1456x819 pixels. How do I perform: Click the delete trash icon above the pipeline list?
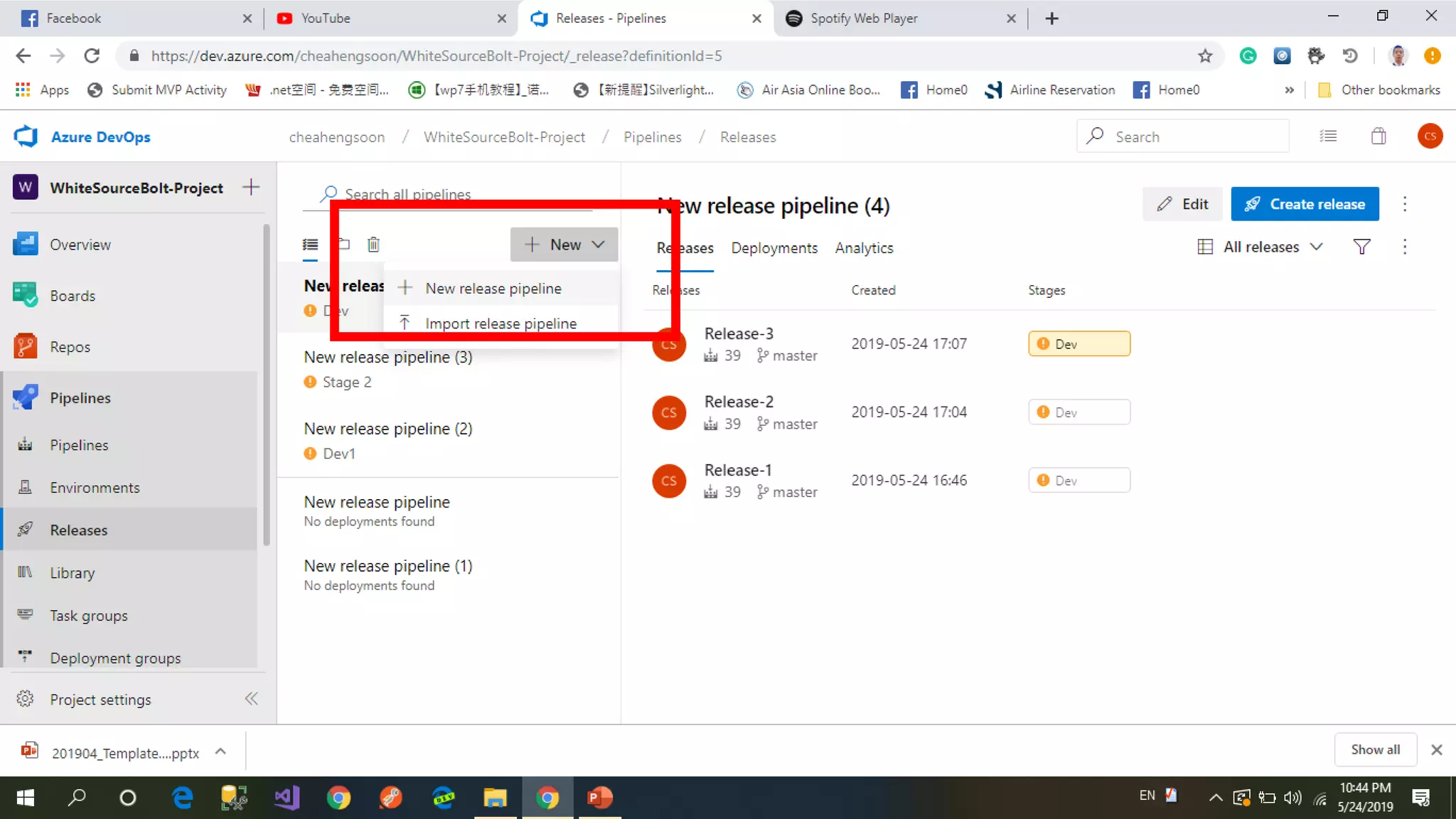pyautogui.click(x=373, y=245)
